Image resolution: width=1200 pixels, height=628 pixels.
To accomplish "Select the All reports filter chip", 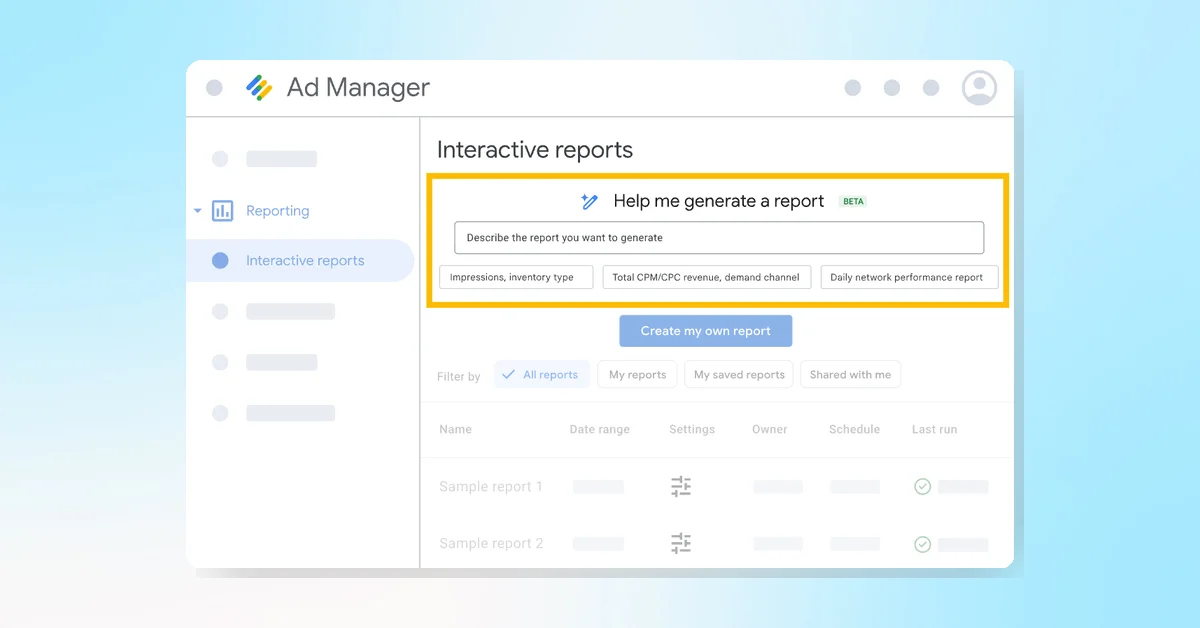I will click(x=541, y=374).
